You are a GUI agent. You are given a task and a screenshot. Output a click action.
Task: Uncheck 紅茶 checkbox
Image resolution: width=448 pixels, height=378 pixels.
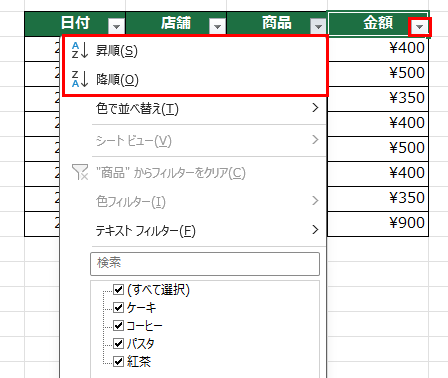point(118,361)
